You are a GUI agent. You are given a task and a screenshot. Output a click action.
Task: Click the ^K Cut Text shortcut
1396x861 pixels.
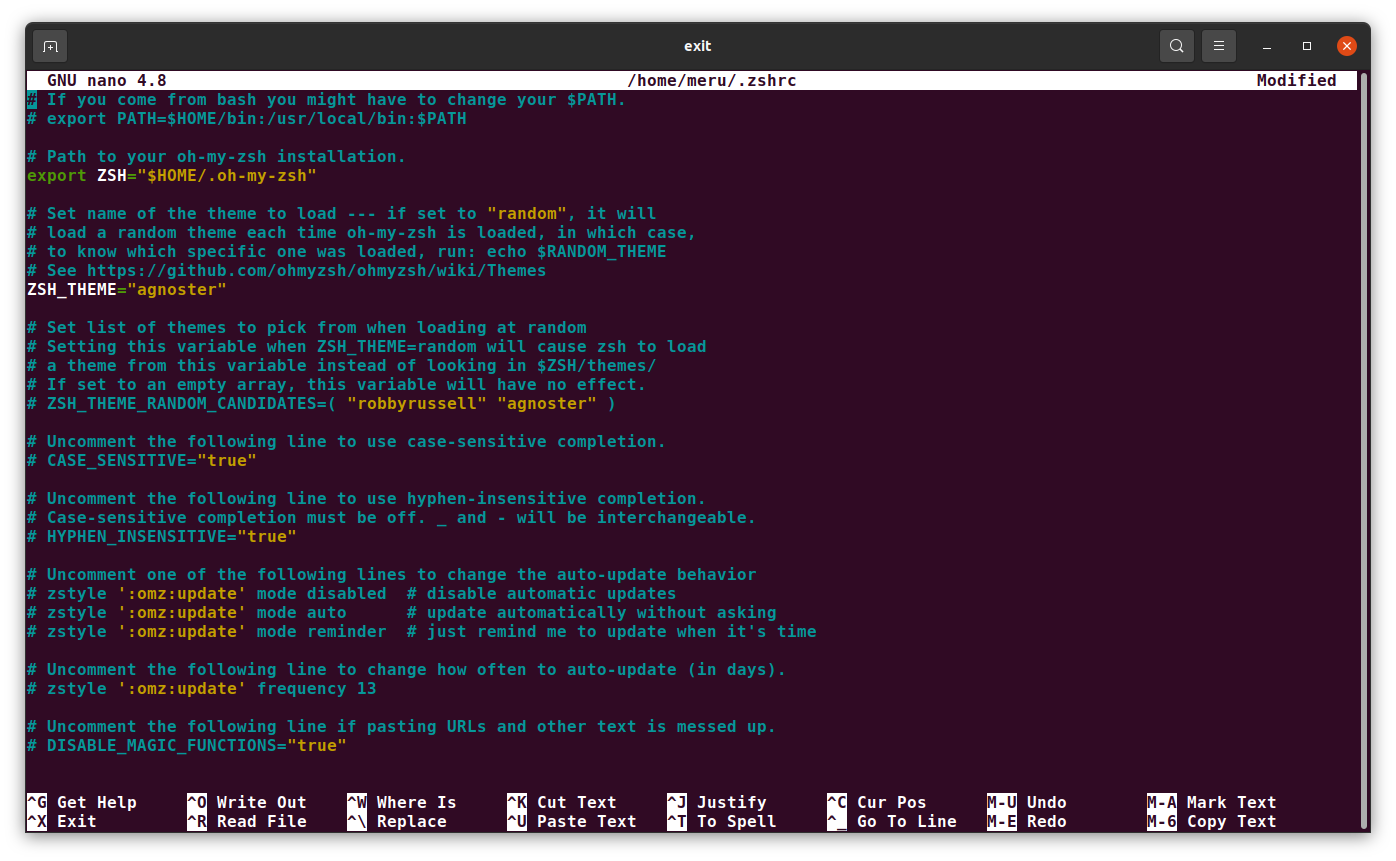point(562,802)
